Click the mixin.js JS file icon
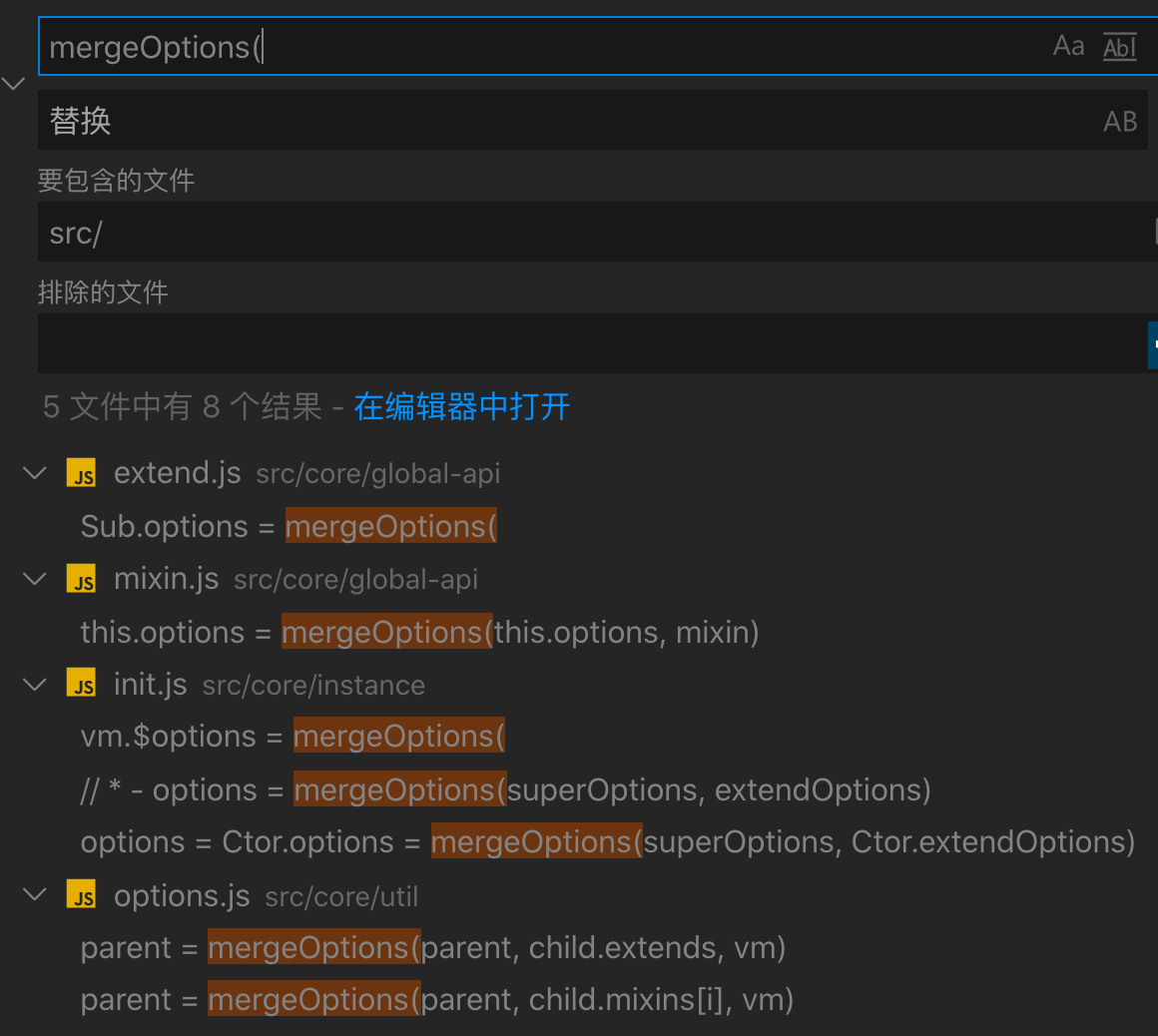Screen dimensions: 1158x1036 [82, 579]
